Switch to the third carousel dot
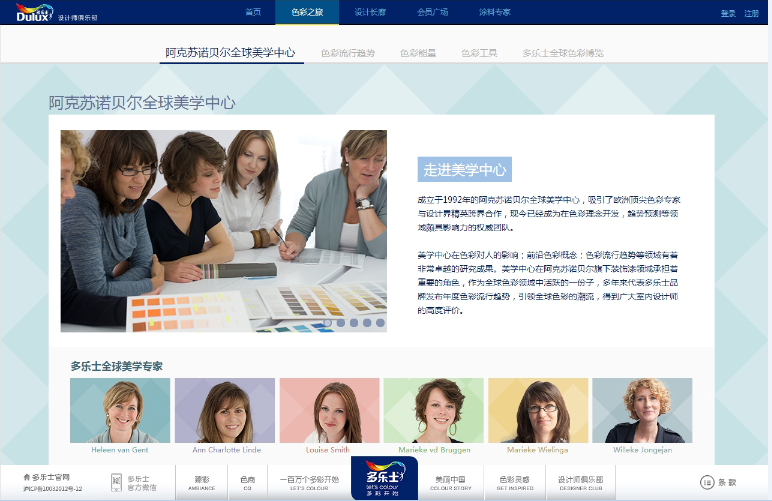This screenshot has width=772, height=501. pyautogui.click(x=354, y=323)
